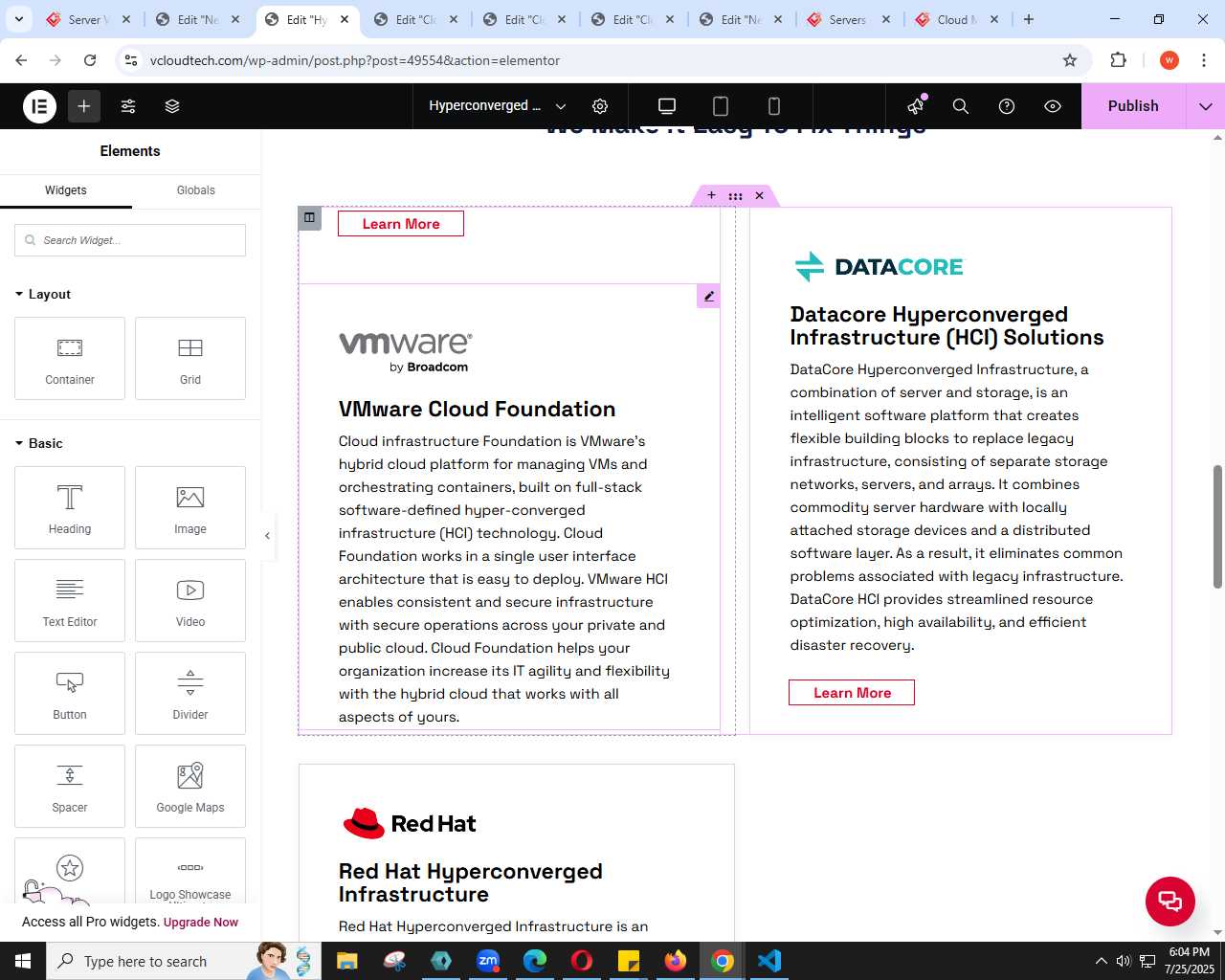Collapse the Layout section
This screenshot has height=980, width=1225.
click(x=43, y=294)
